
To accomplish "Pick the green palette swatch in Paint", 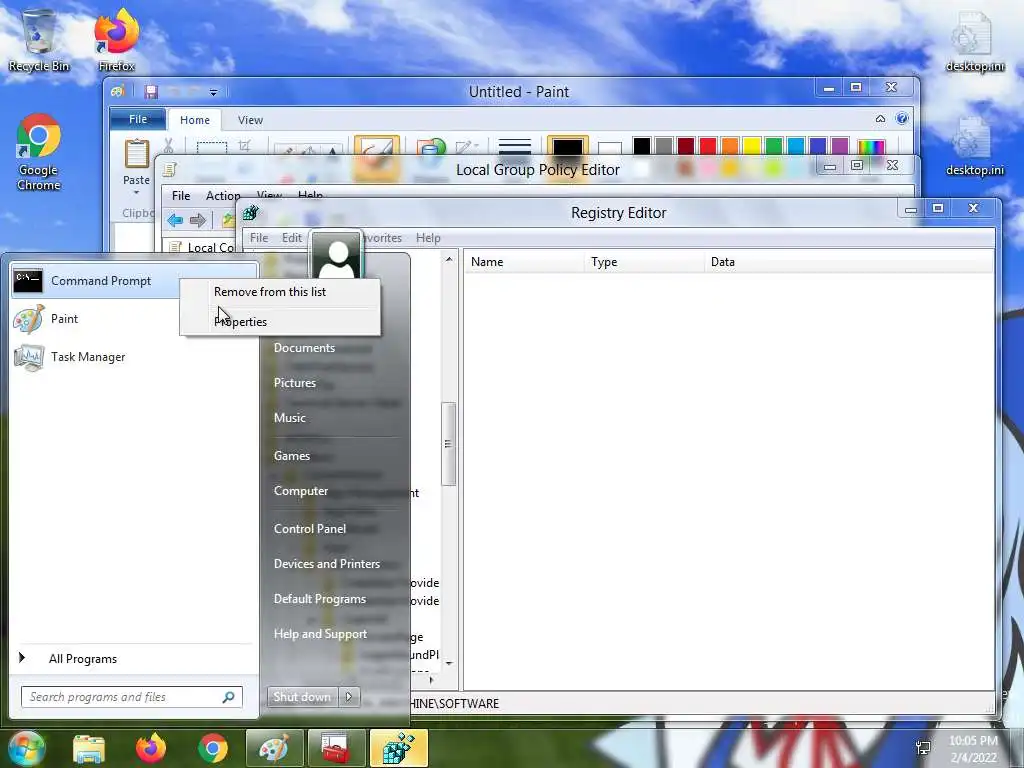I will [774, 146].
